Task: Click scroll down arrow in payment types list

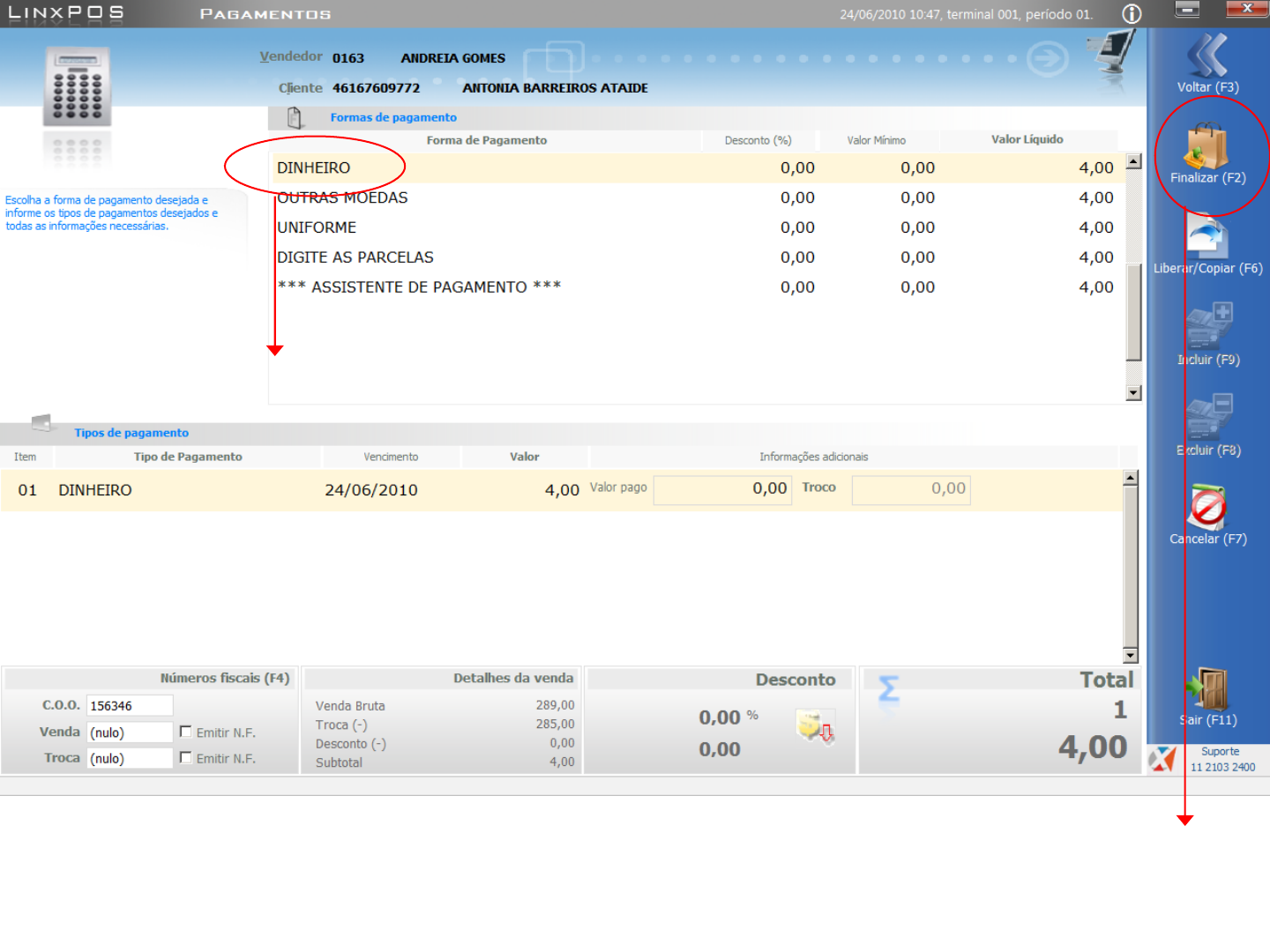Action: click(x=1131, y=655)
